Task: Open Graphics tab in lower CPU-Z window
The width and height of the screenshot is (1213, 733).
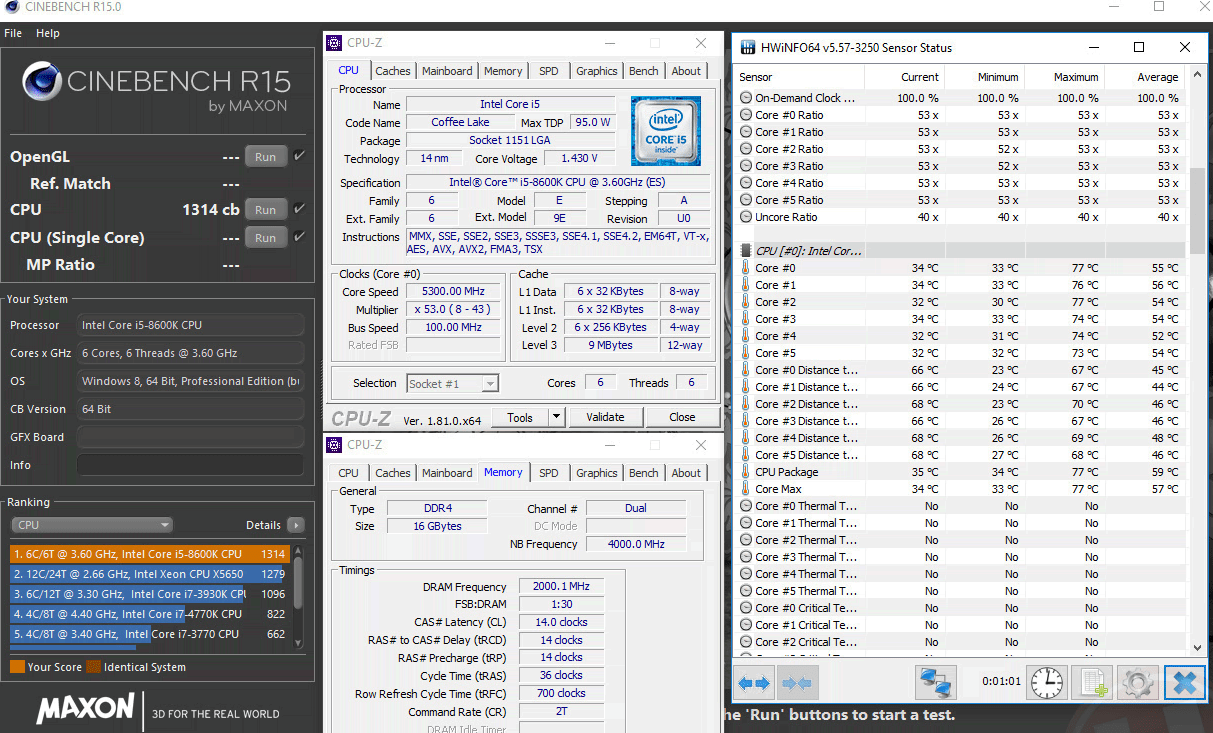Action: (x=597, y=473)
